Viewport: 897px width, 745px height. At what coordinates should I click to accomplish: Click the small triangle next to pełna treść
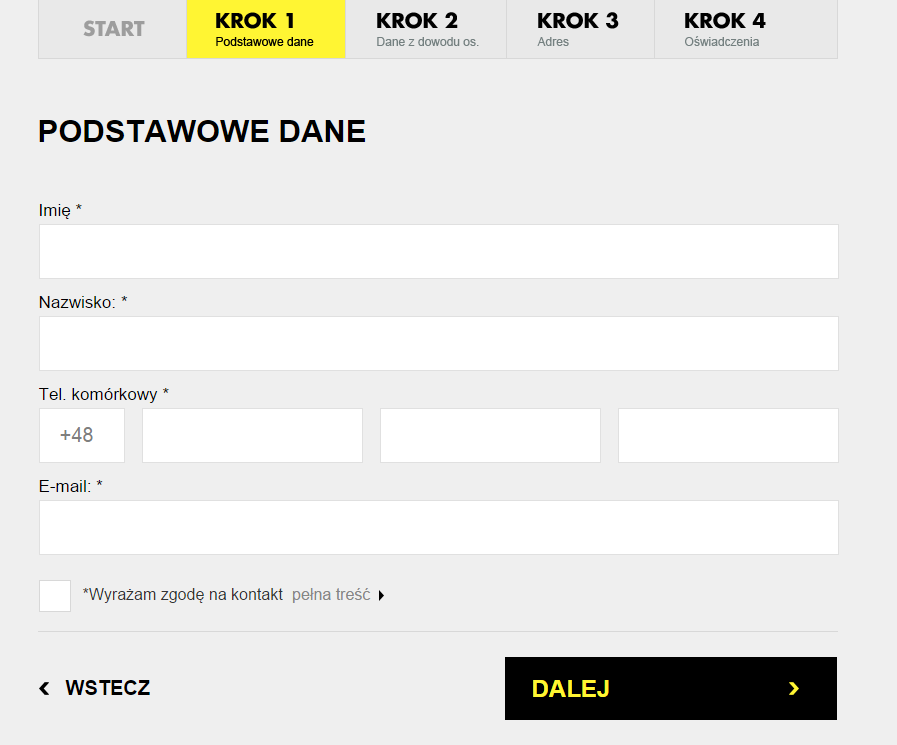point(382,596)
